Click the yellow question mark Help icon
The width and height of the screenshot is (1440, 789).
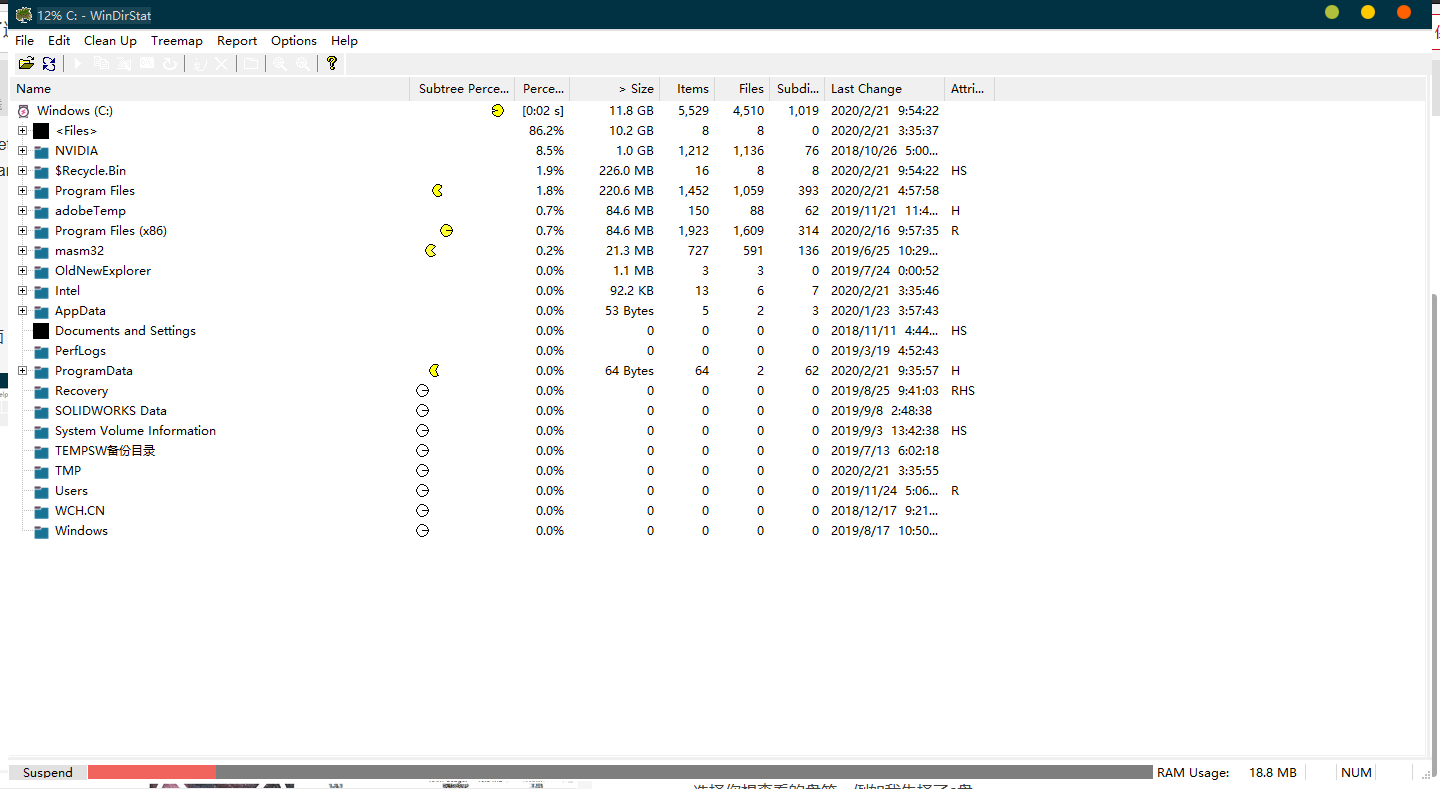pyautogui.click(x=332, y=63)
